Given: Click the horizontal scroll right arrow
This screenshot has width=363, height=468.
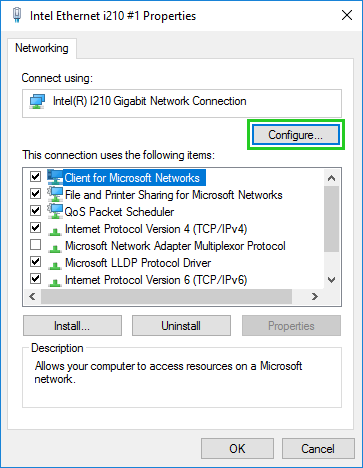Looking at the screenshot, I should click(x=314, y=297).
